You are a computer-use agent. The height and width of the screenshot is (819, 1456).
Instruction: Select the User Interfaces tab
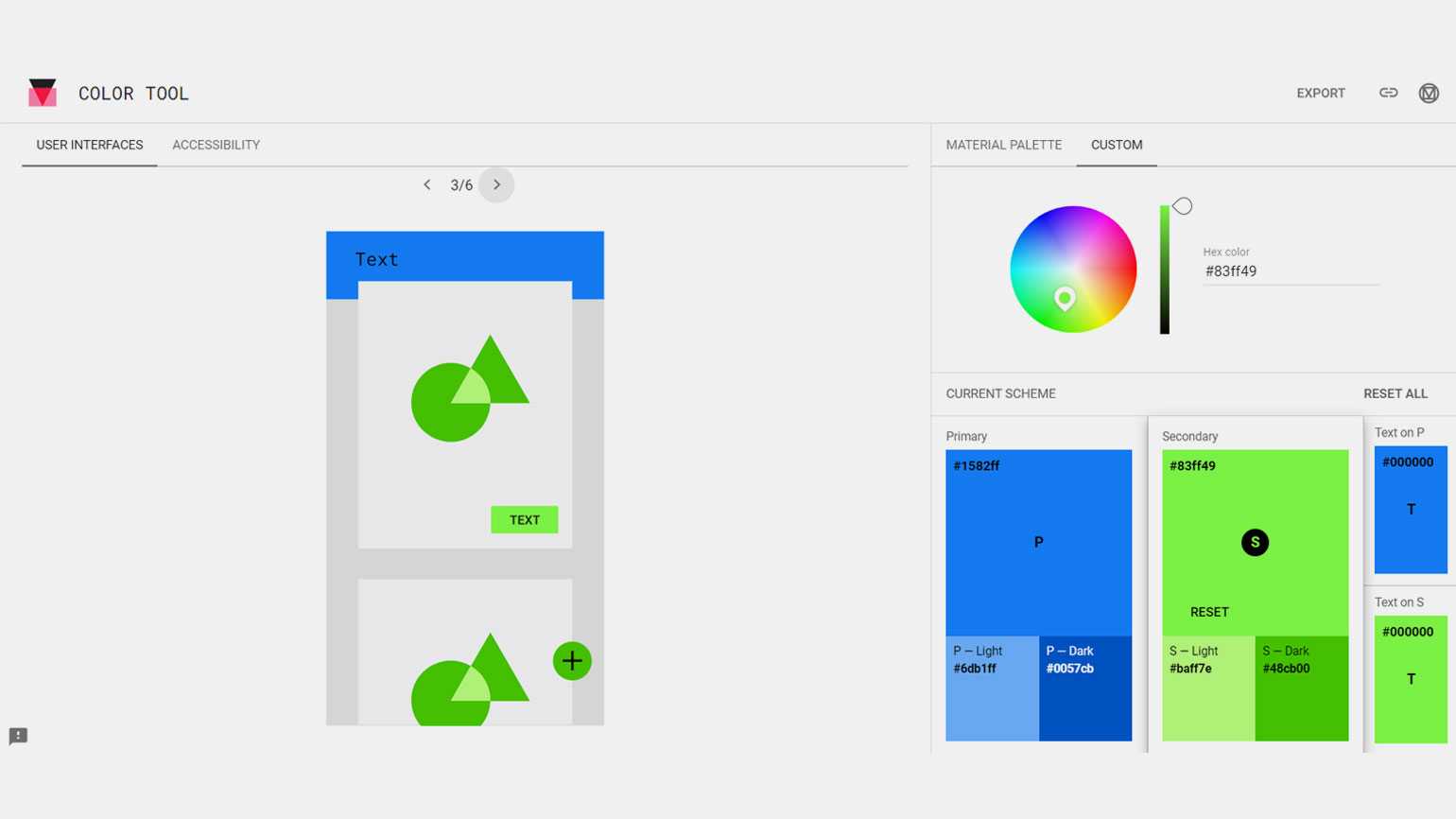tap(90, 145)
